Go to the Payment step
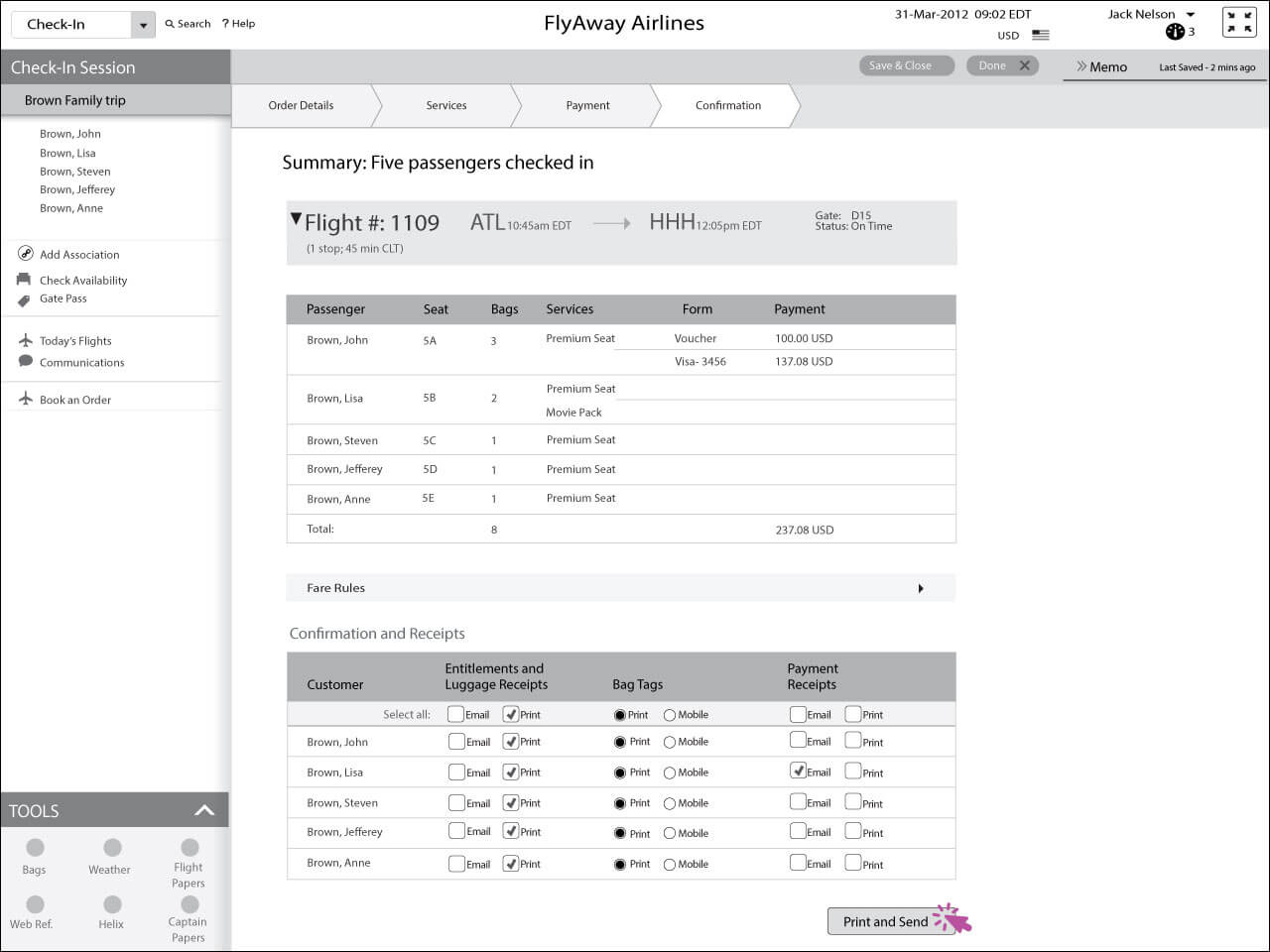The image size is (1270, 952). tap(587, 105)
